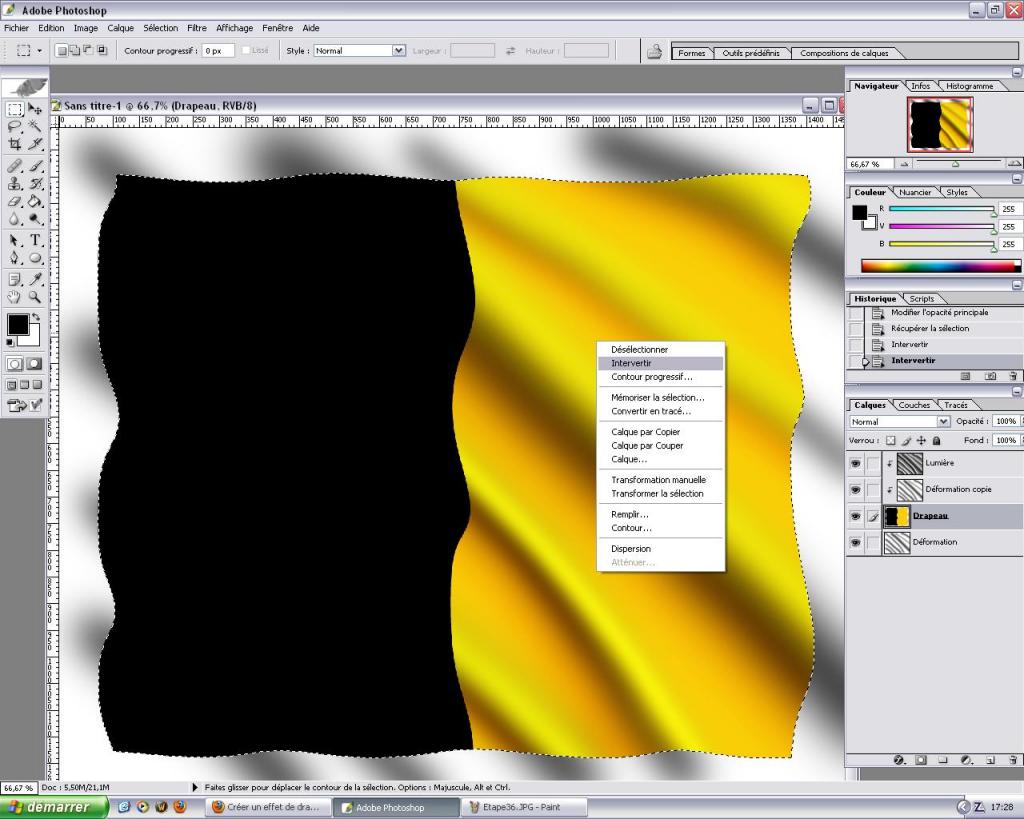Open the Style dropdown in options bar
1024x819 pixels.
pos(398,50)
